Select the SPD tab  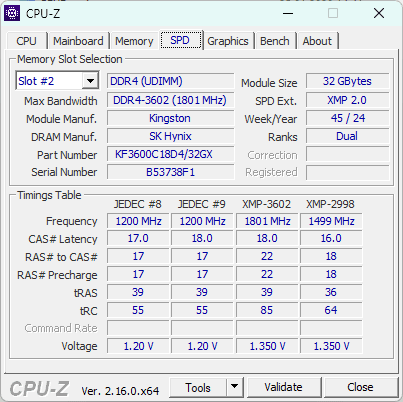pos(180,40)
